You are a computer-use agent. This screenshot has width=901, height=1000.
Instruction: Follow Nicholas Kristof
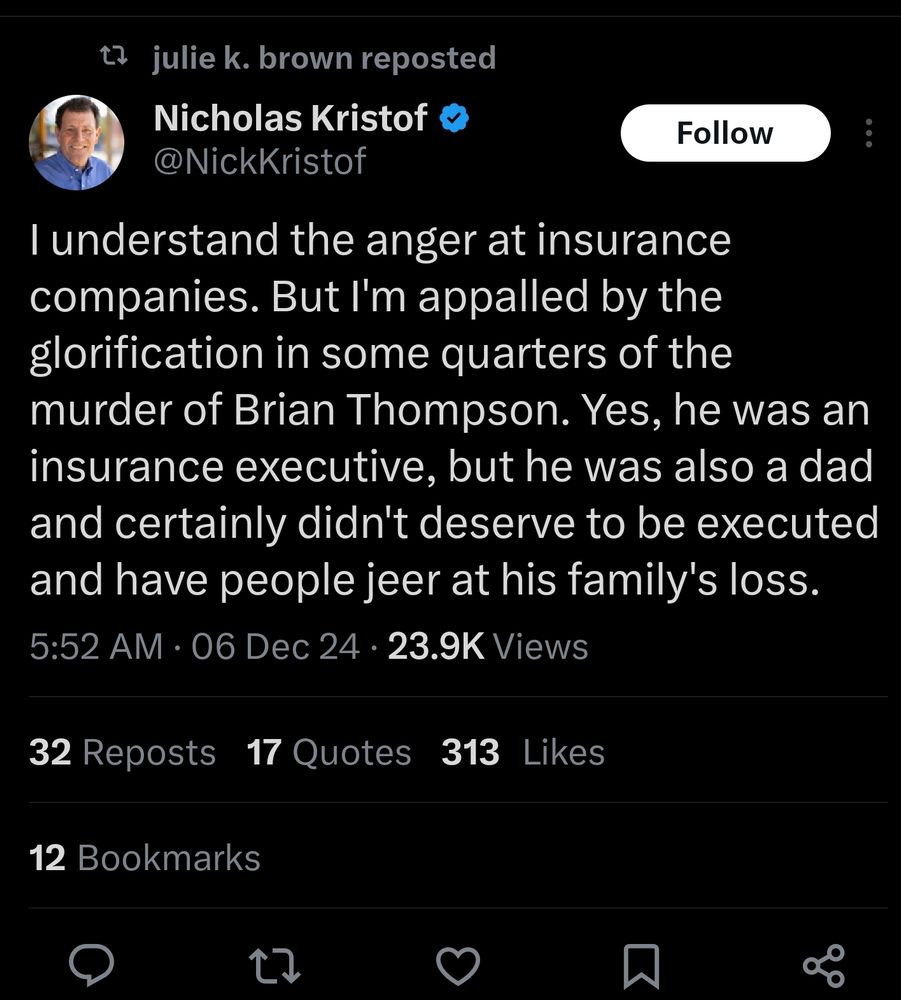(725, 132)
